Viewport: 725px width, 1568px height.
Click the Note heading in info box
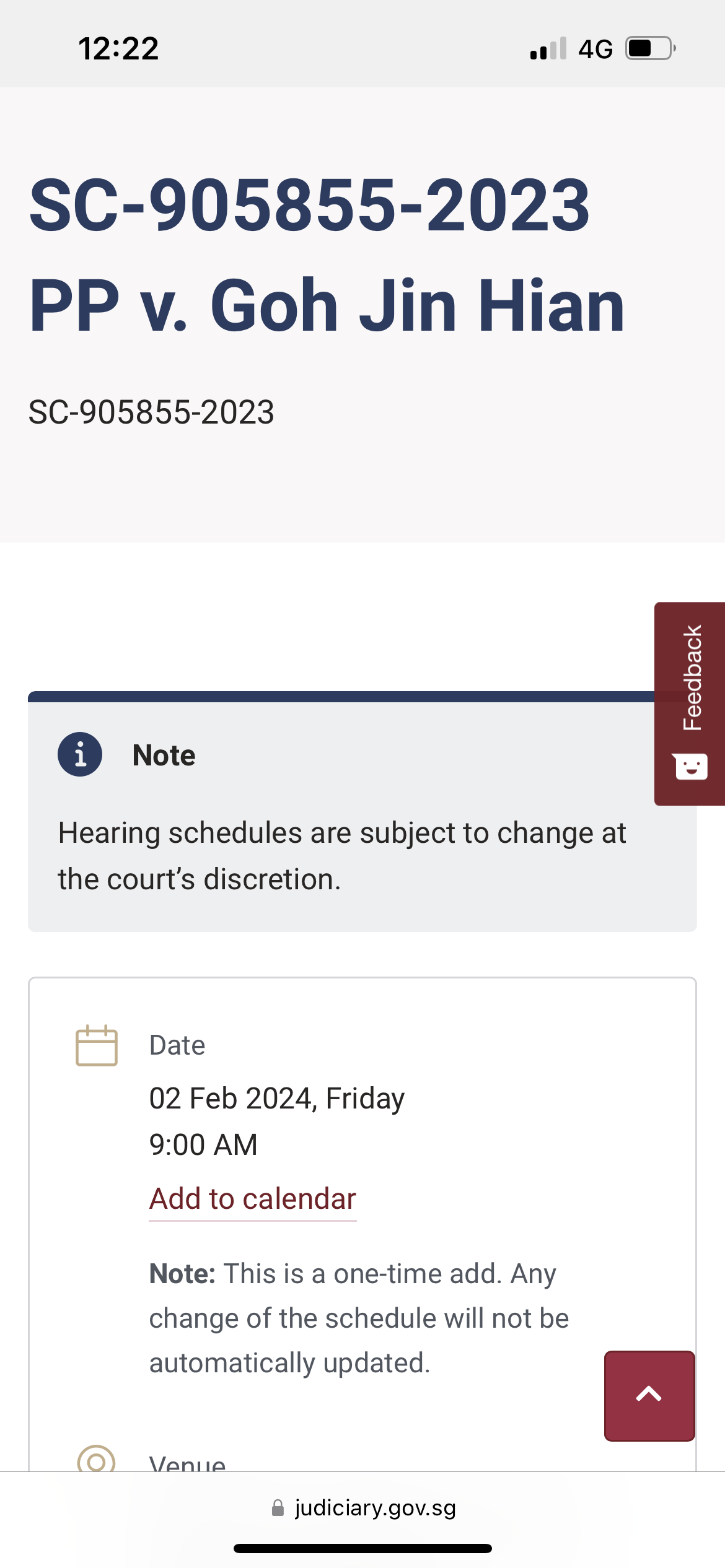(164, 756)
